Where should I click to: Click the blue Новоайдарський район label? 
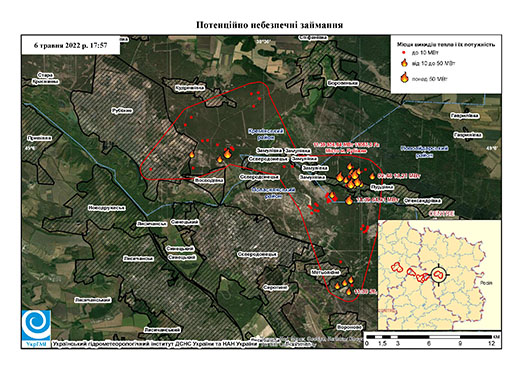pos(424,152)
